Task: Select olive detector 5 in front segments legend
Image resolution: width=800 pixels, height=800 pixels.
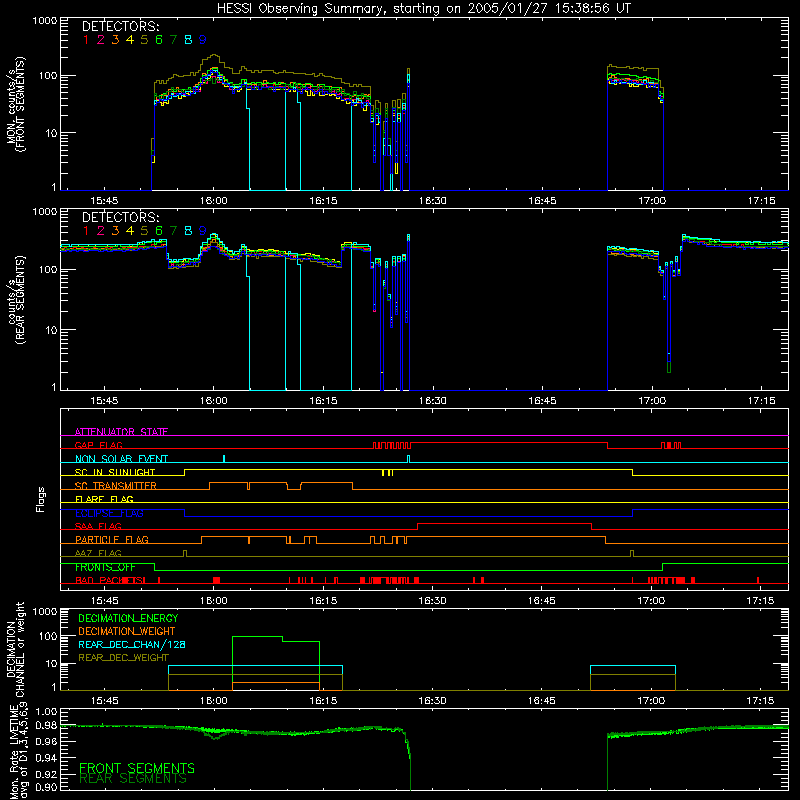Action: pyautogui.click(x=144, y=40)
